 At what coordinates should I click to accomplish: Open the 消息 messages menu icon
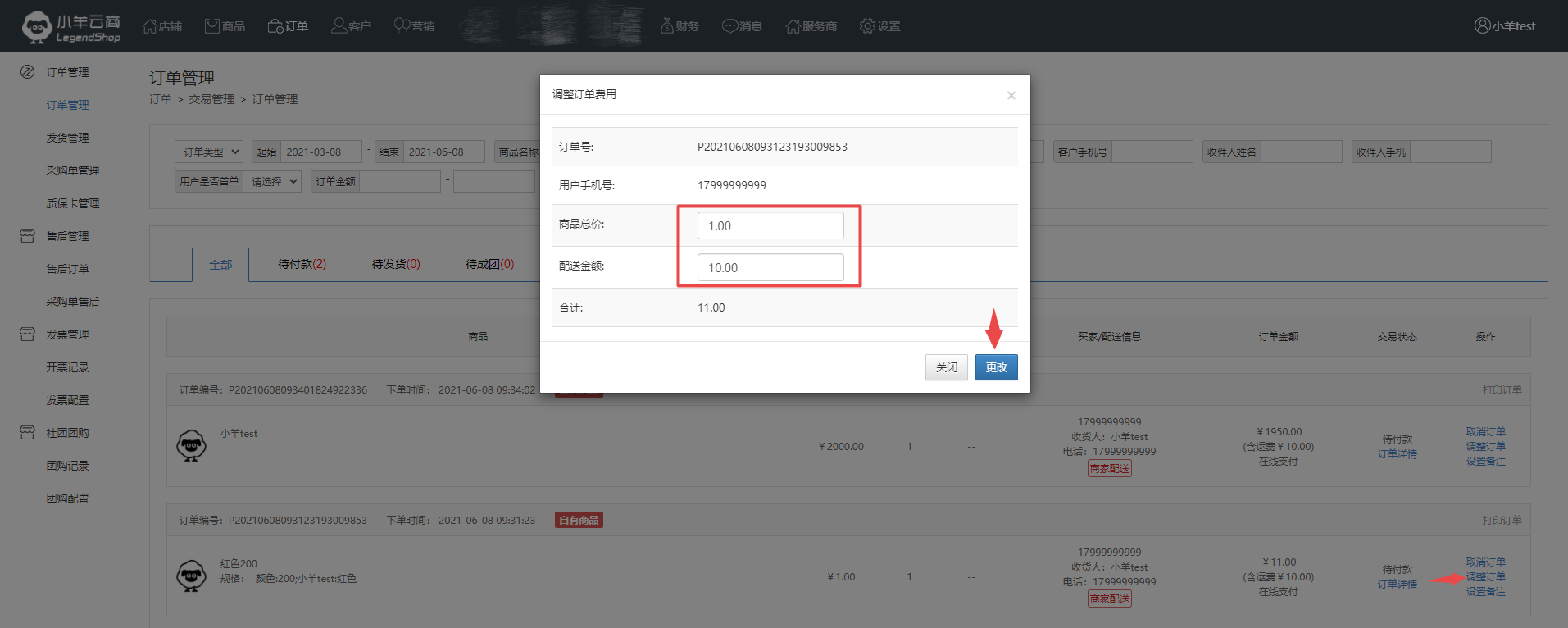729,26
